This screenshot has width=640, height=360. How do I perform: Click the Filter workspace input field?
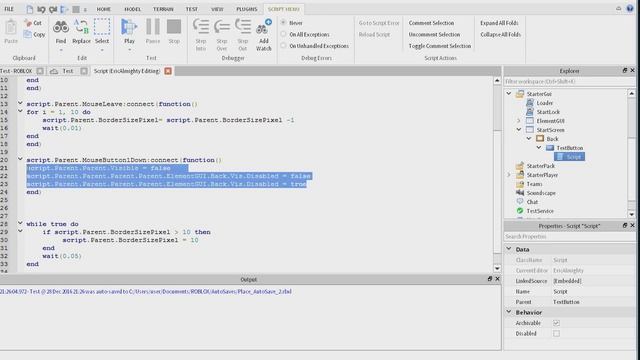[569, 82]
